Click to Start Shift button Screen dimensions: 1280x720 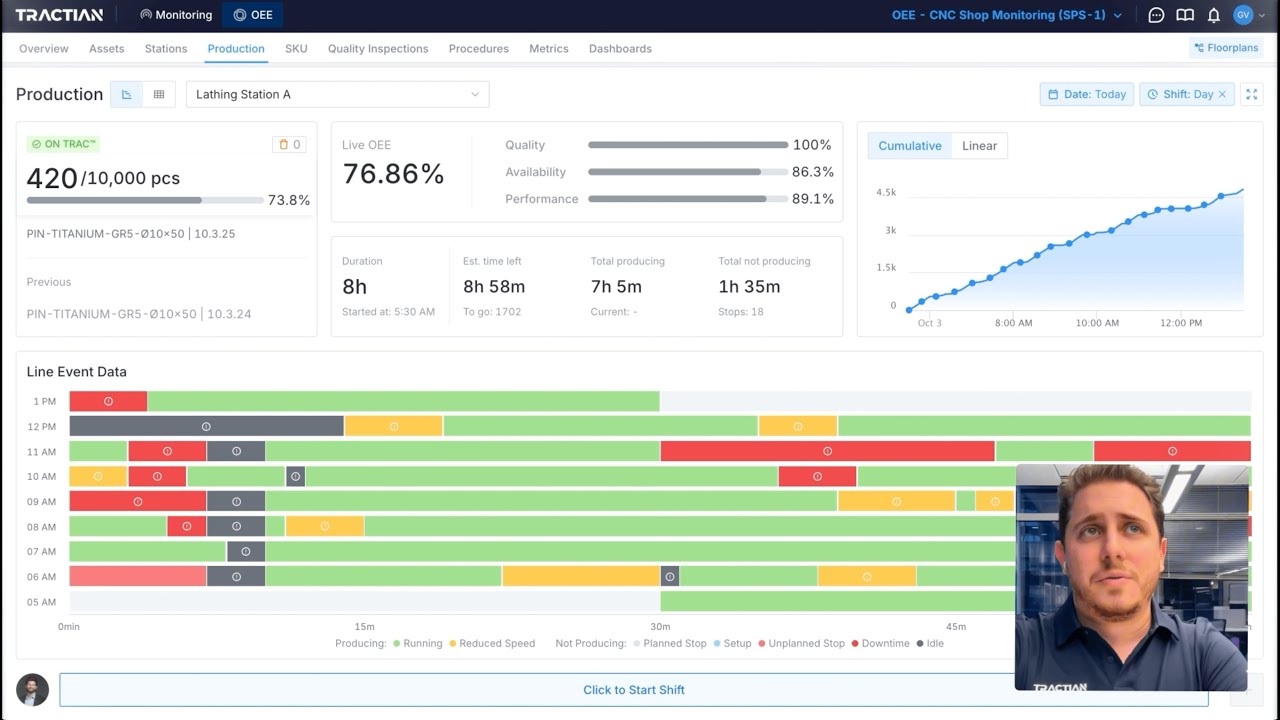pos(634,690)
